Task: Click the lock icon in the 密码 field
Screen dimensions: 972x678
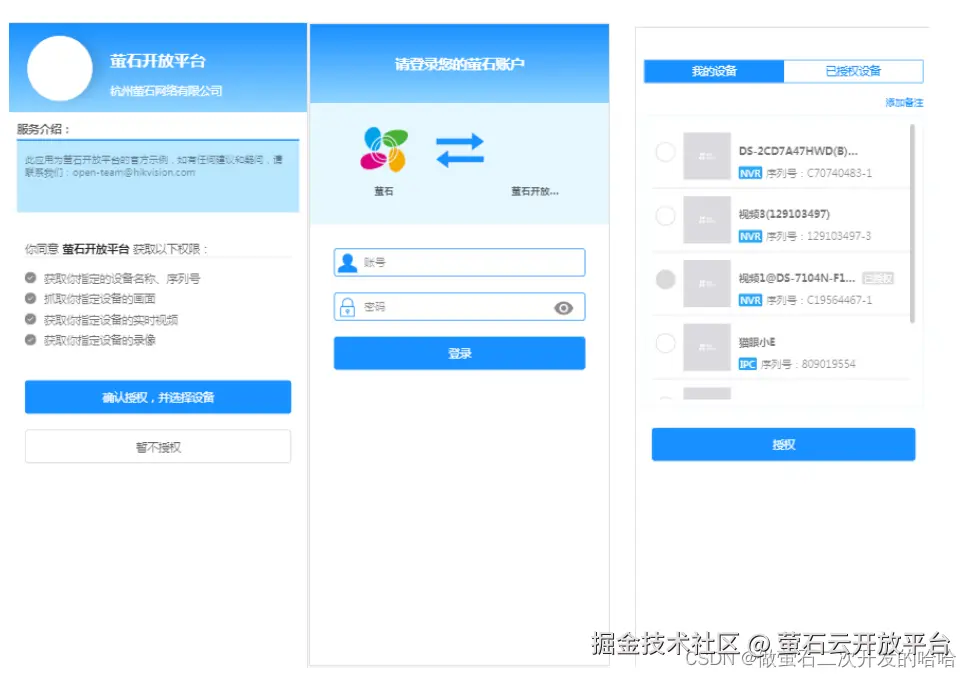Action: (x=348, y=307)
